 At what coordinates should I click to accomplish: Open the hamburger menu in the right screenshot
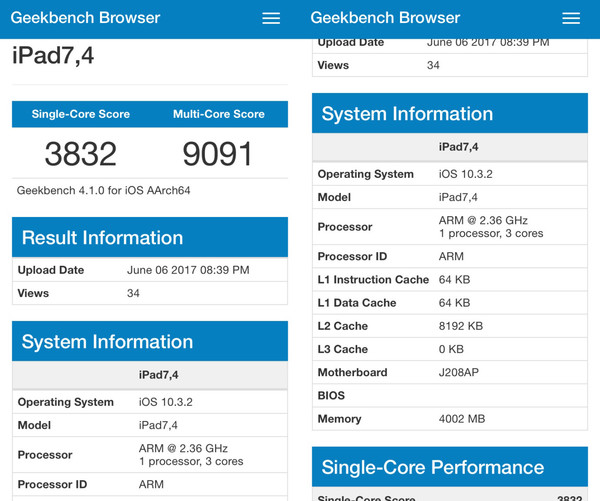571,18
